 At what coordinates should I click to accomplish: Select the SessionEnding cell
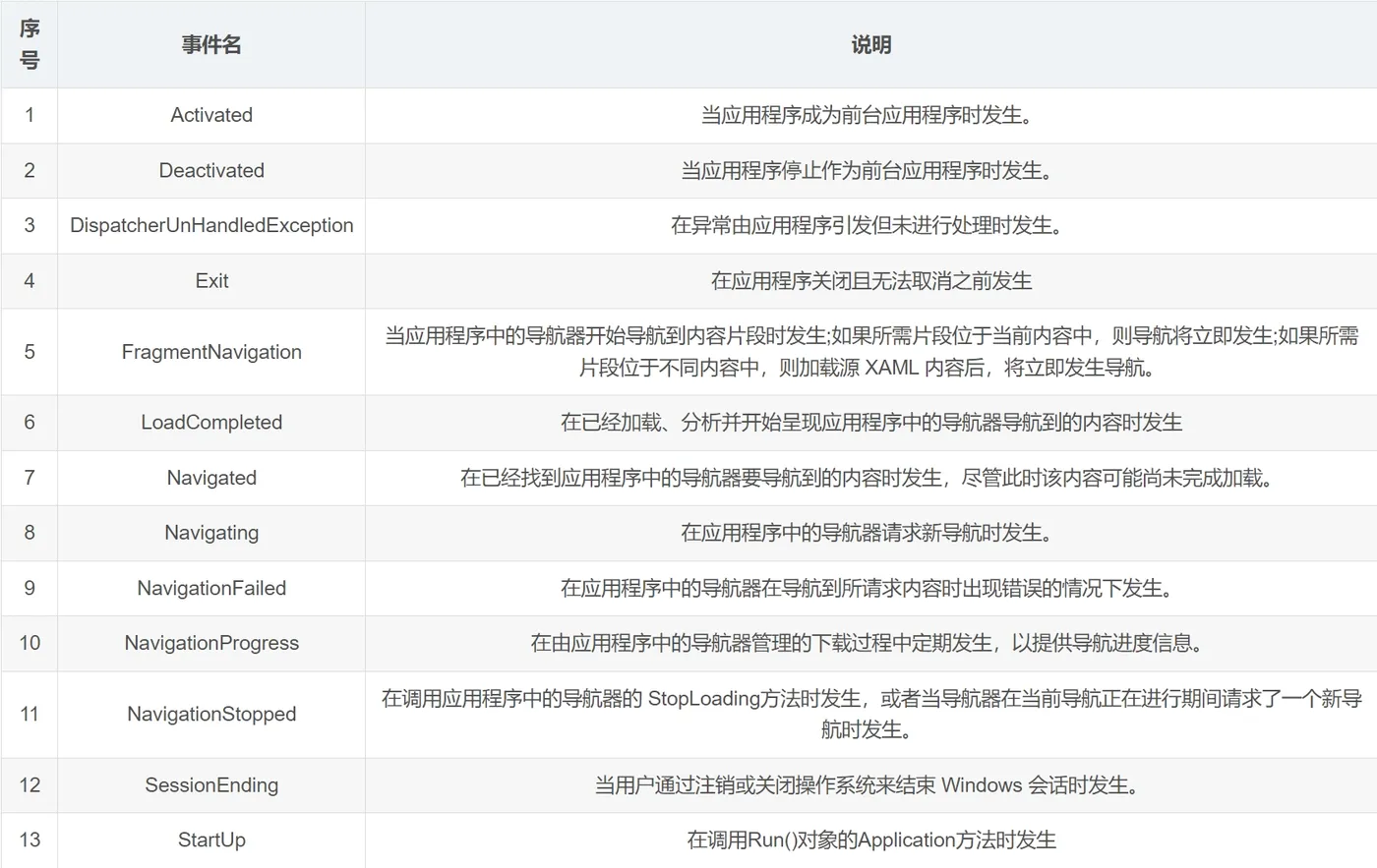coord(211,784)
